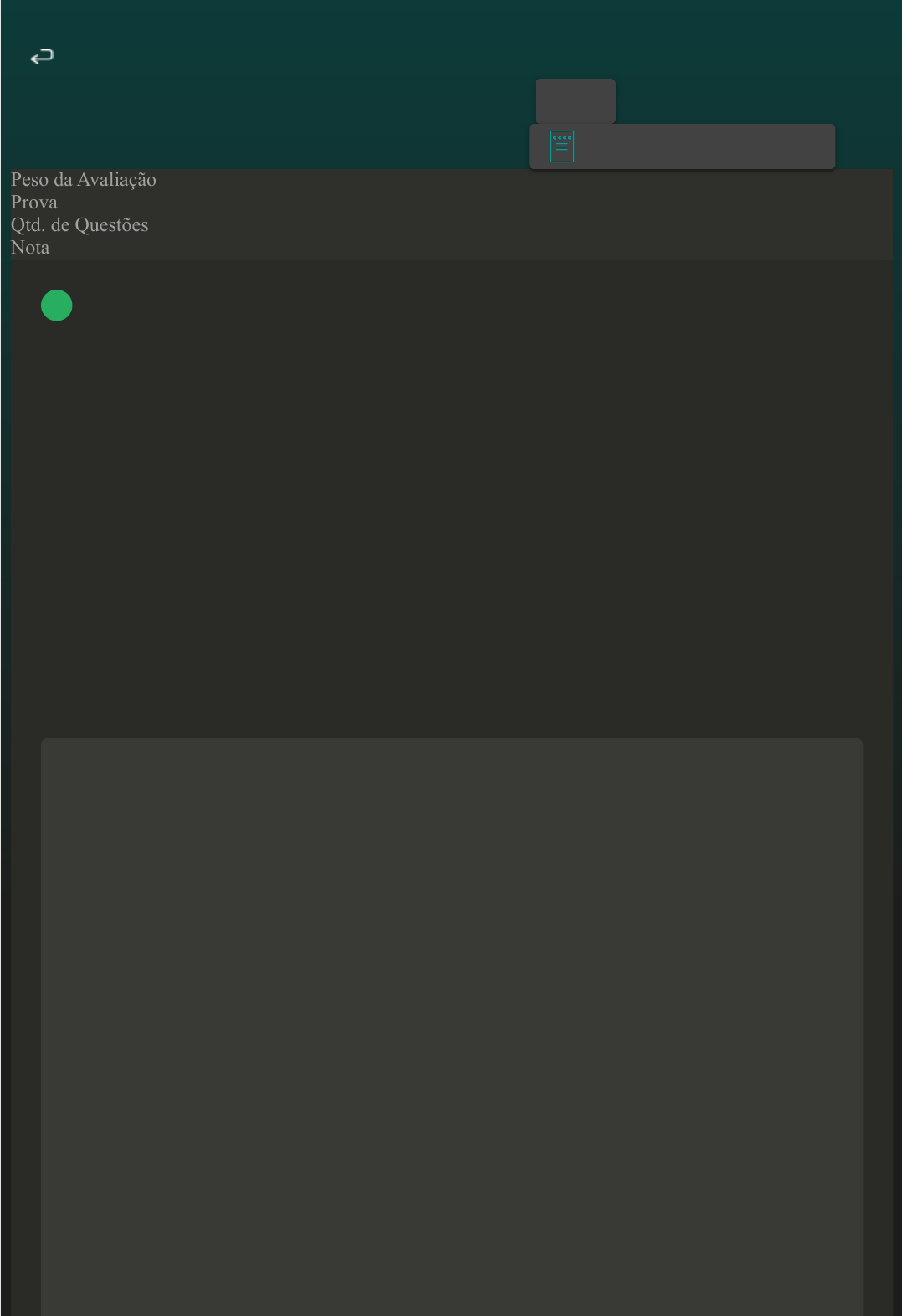Click the teal header area left of the gray tab
The width and height of the screenshot is (902, 1316).
click(335, 100)
